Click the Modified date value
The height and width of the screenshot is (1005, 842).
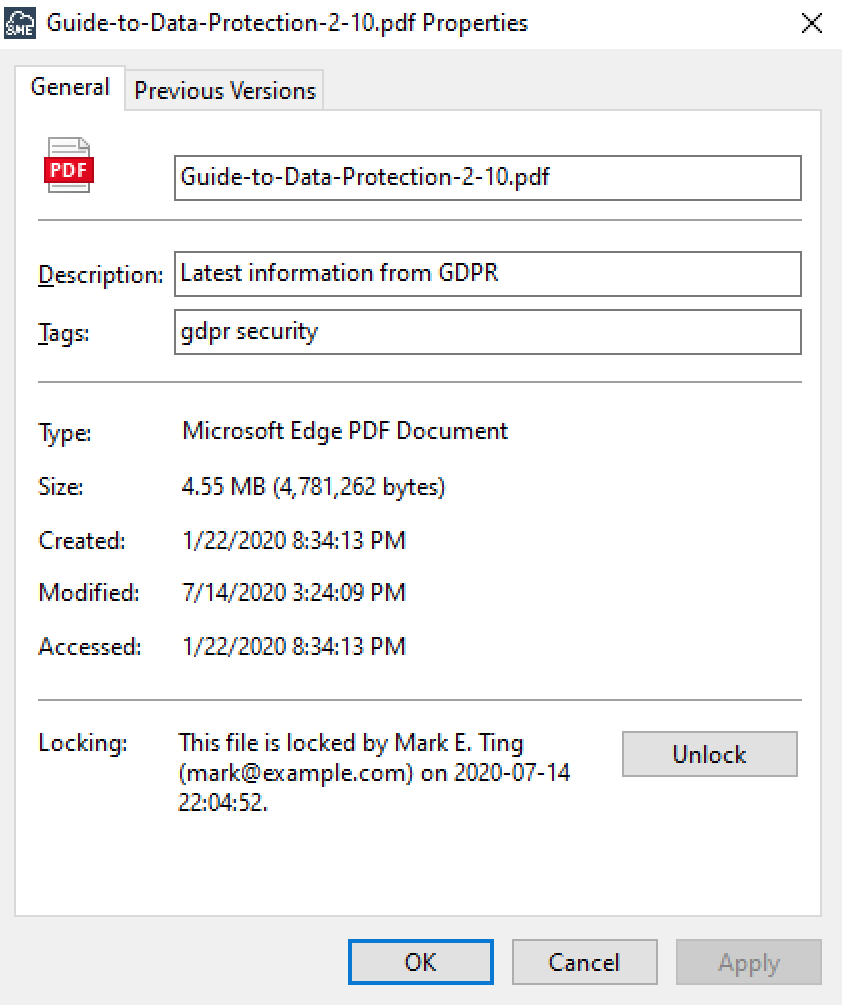293,593
